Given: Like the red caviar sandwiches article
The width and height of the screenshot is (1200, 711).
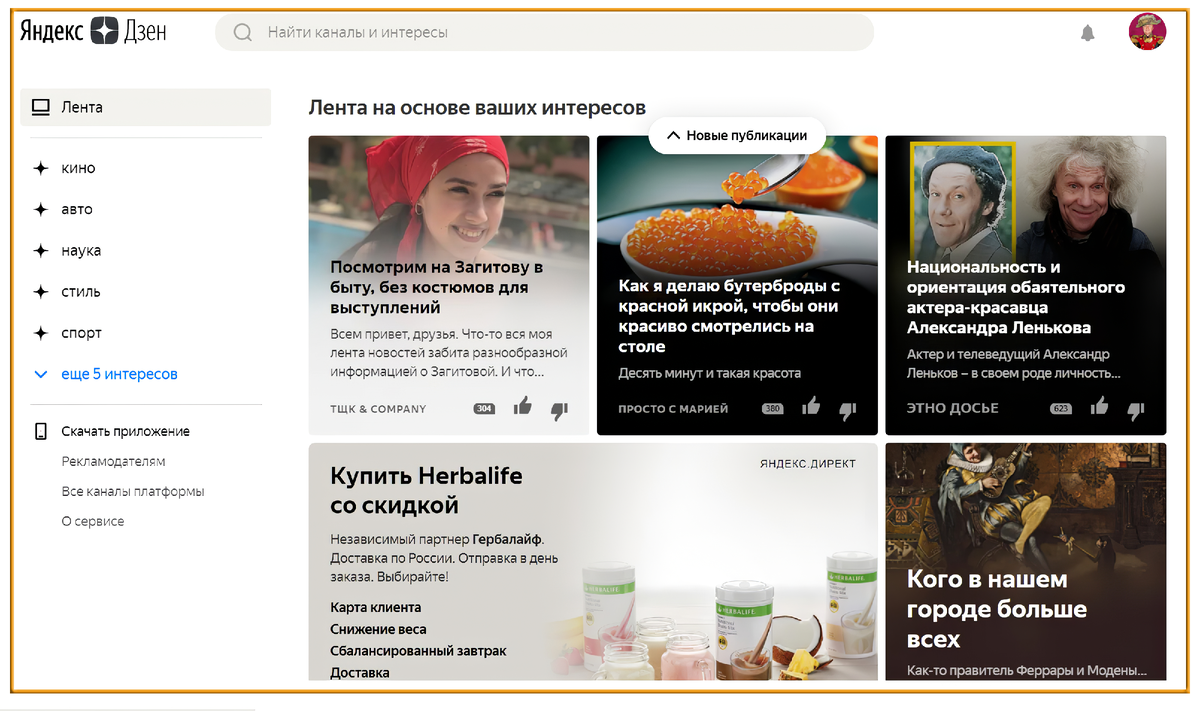Looking at the screenshot, I should 811,406.
